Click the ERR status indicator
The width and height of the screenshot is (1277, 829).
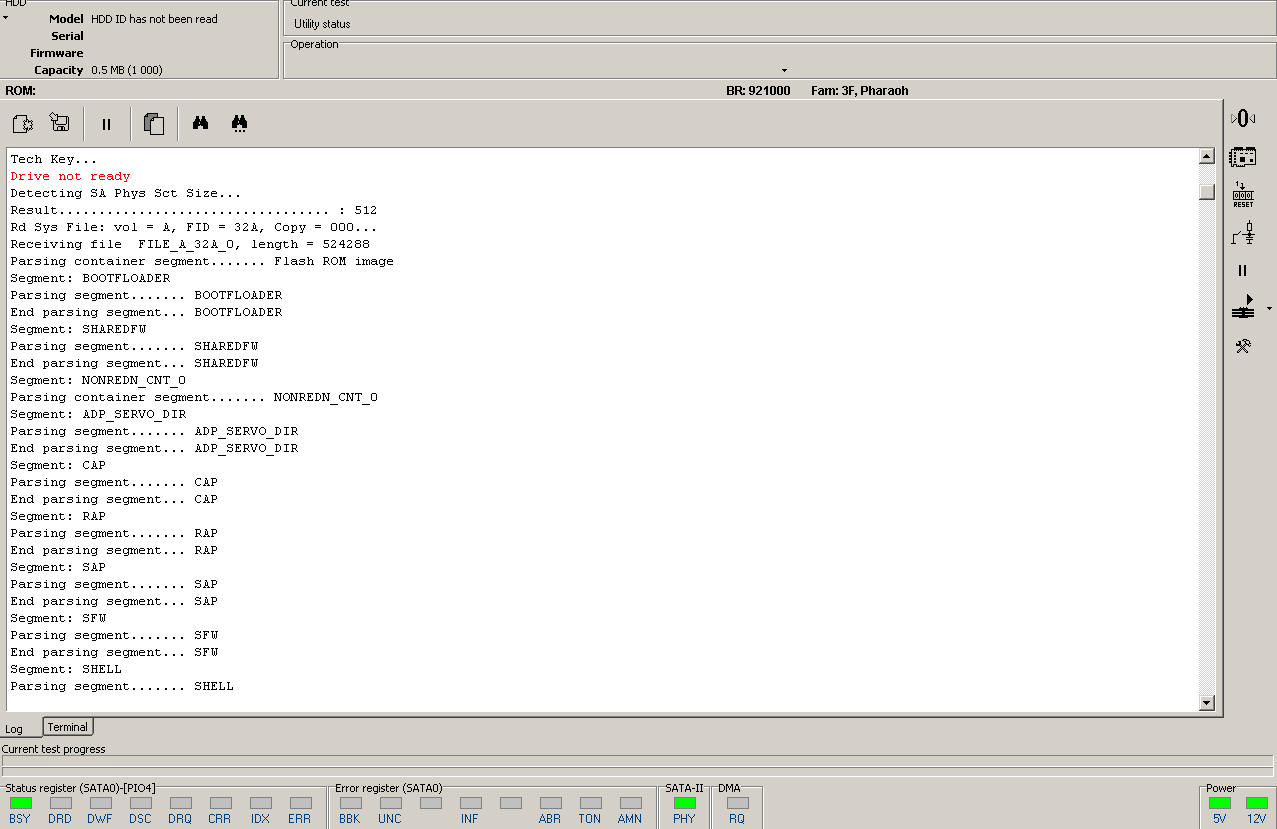coord(301,803)
